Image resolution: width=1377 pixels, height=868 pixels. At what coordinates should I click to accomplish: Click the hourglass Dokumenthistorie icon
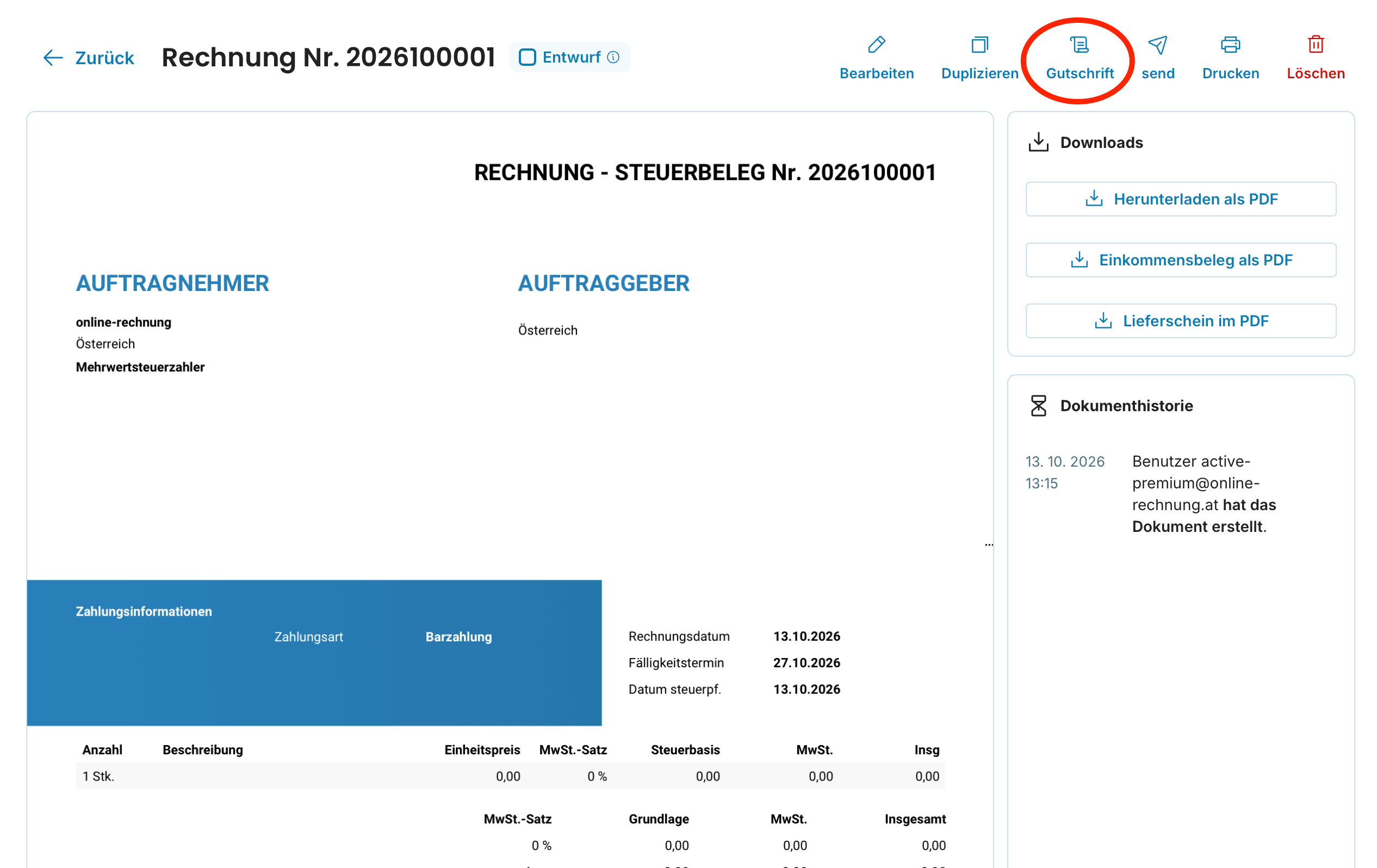[x=1038, y=405]
